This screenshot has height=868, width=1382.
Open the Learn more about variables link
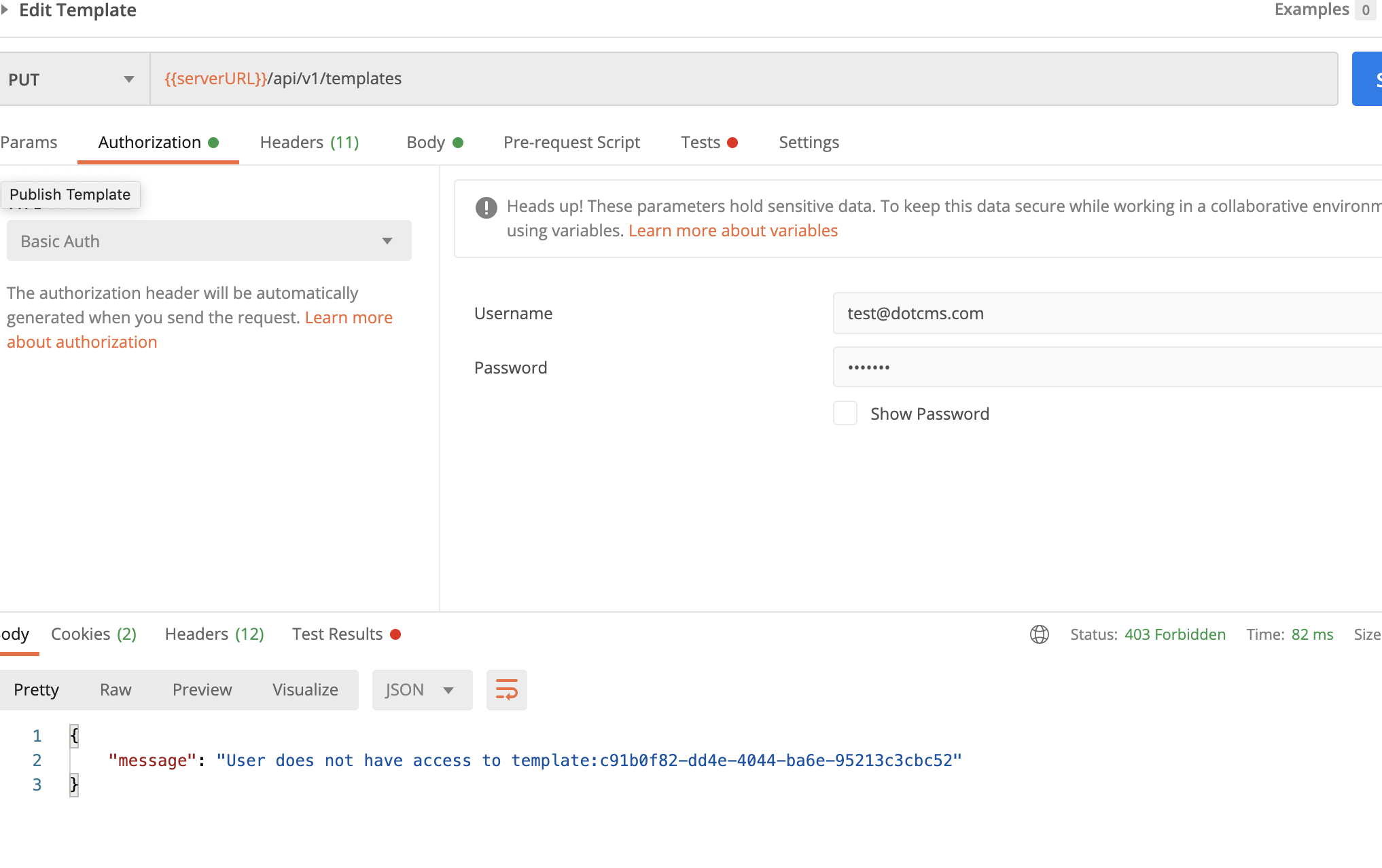point(732,230)
